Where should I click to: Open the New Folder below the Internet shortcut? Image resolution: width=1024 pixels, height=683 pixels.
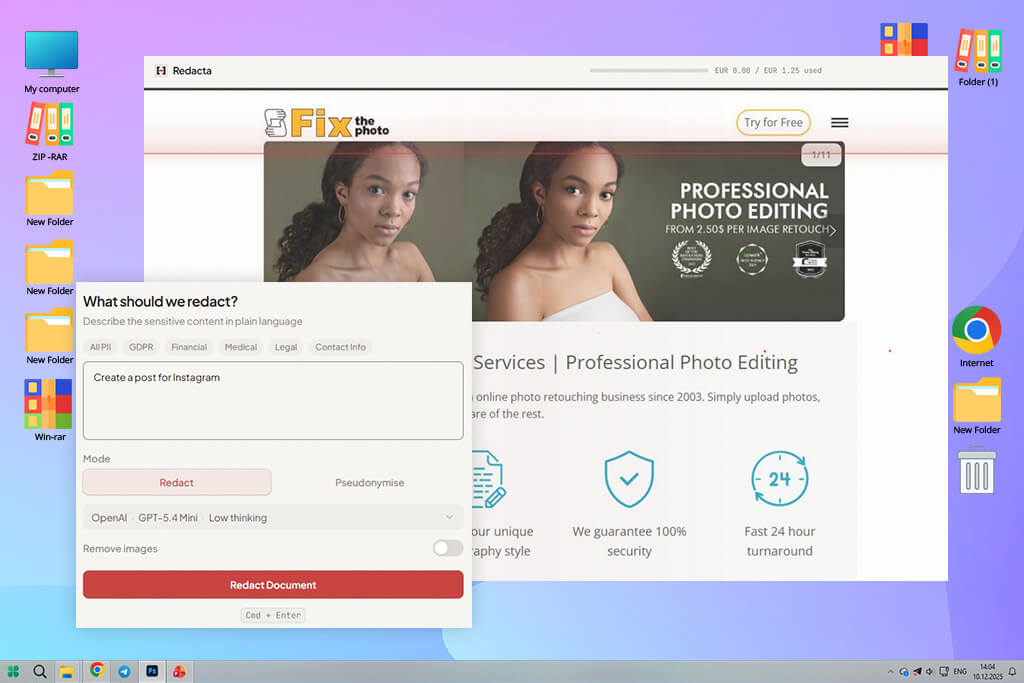pyautogui.click(x=976, y=406)
